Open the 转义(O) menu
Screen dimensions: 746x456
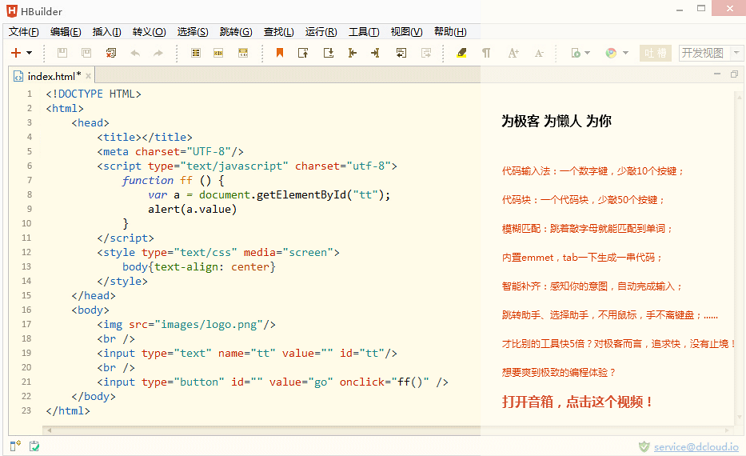pos(149,32)
